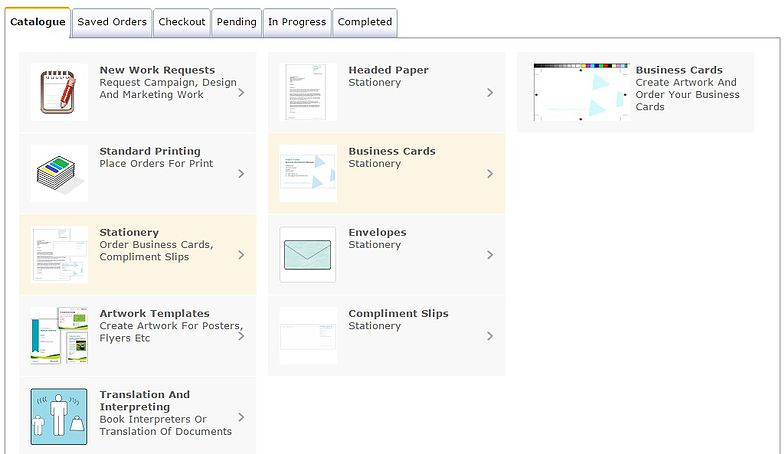784x454 pixels.
Task: Go to the Checkout tab
Action: pos(182,22)
